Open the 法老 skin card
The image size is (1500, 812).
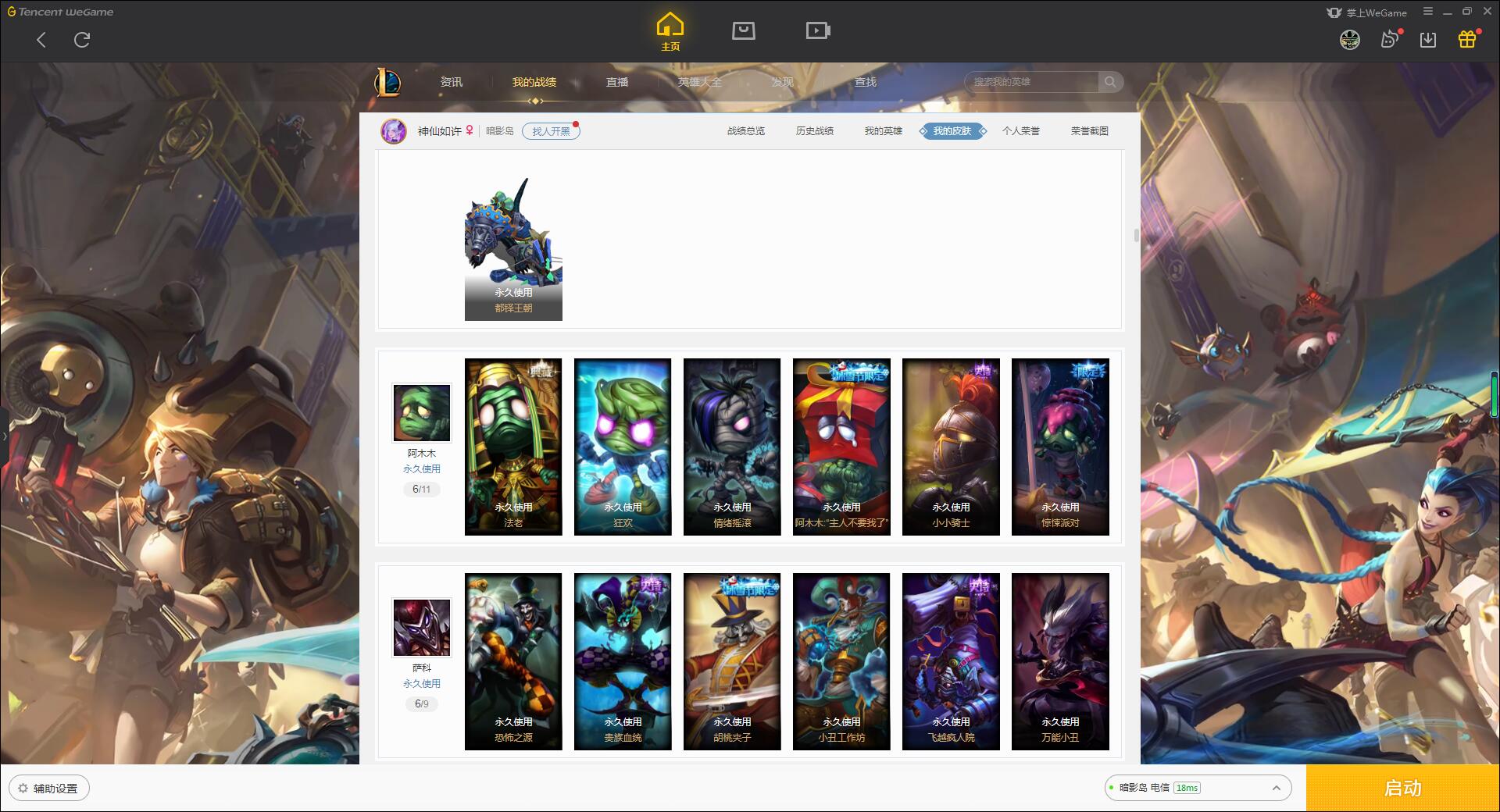[x=513, y=447]
